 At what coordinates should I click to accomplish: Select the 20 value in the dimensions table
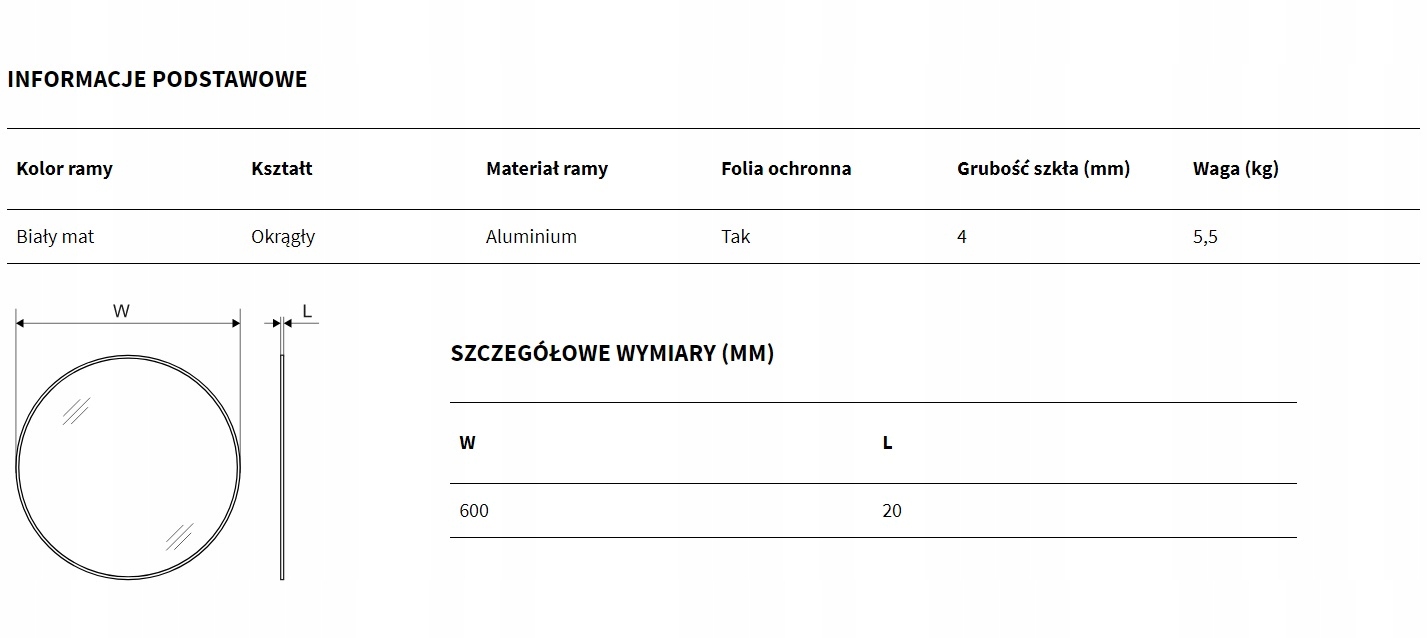coord(892,511)
